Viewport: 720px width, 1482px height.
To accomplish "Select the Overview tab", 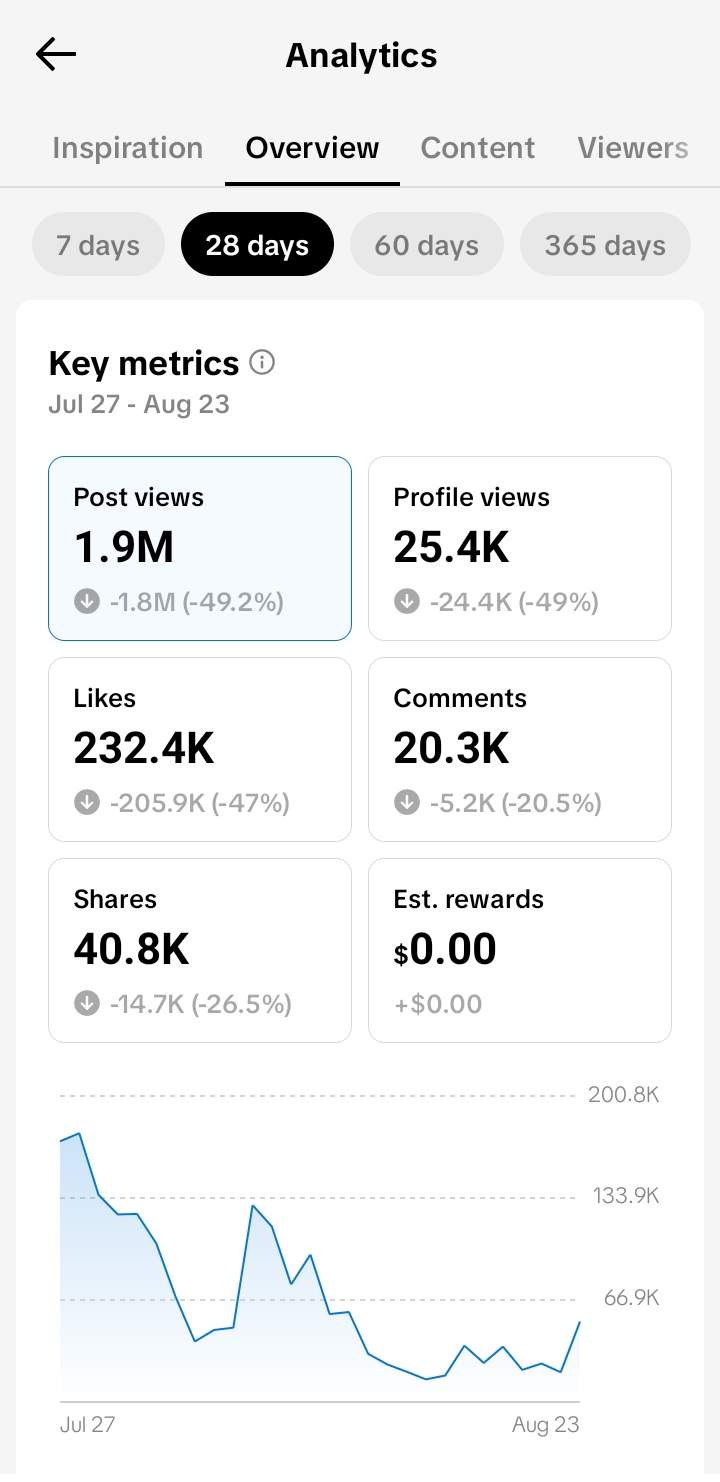I will point(312,148).
